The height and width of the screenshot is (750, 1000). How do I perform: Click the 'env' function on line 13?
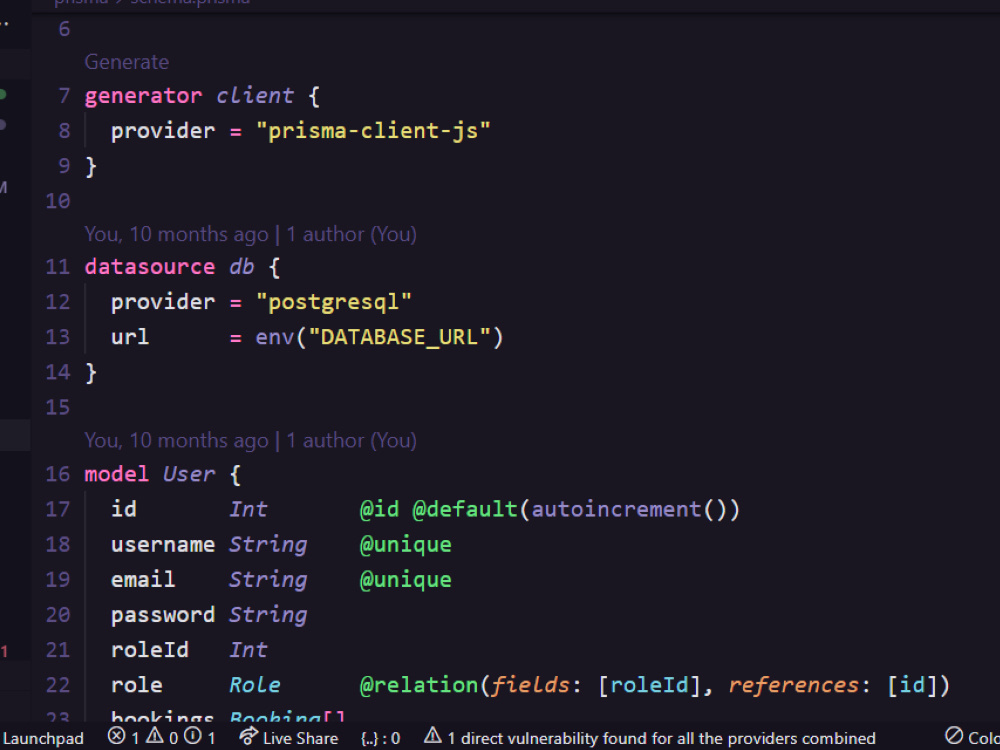pyautogui.click(x=275, y=337)
